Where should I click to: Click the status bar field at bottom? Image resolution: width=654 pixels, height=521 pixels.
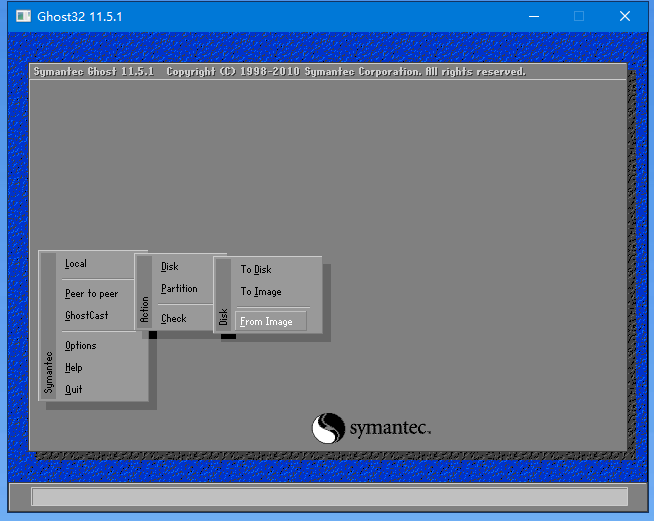(330, 497)
